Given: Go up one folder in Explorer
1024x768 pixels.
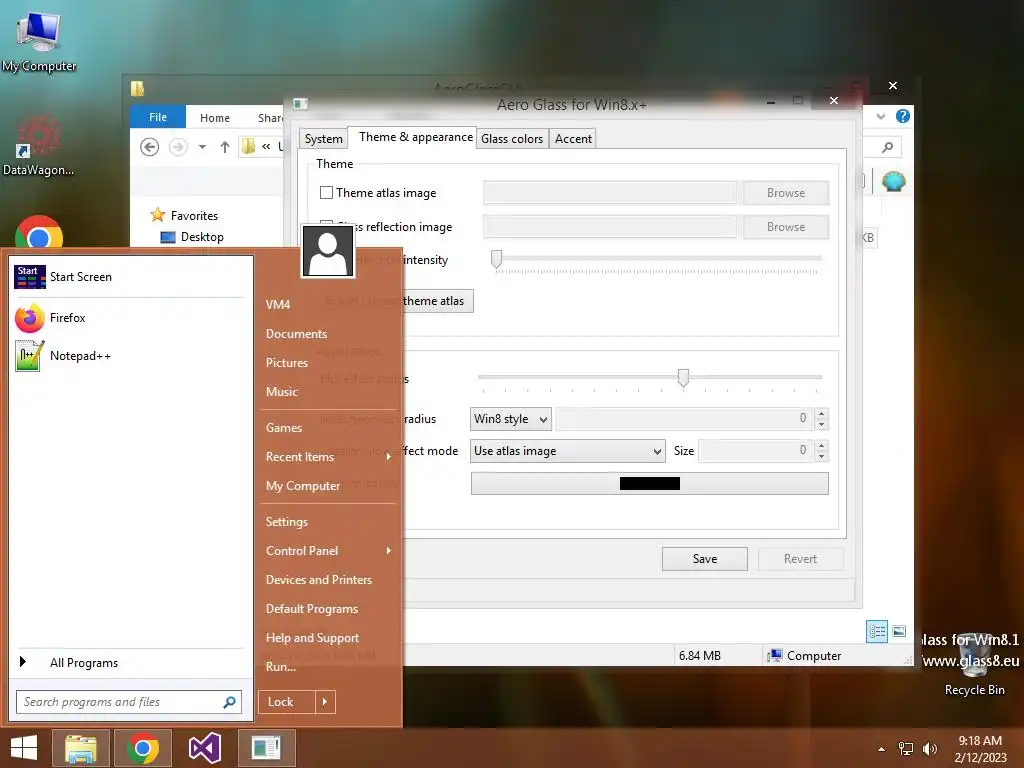Looking at the screenshot, I should [x=225, y=147].
